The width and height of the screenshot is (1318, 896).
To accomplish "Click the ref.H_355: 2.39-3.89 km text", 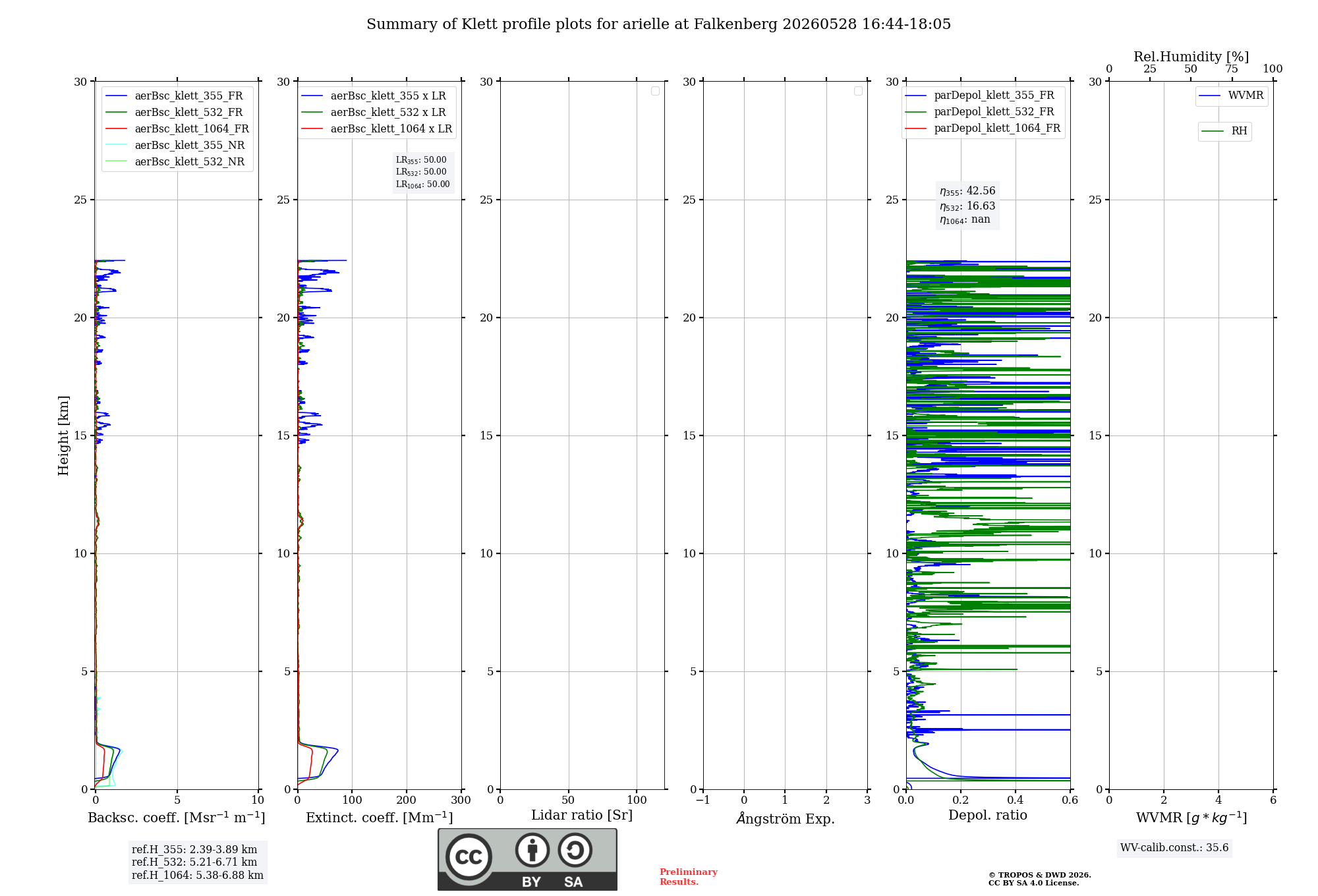I will coord(194,850).
